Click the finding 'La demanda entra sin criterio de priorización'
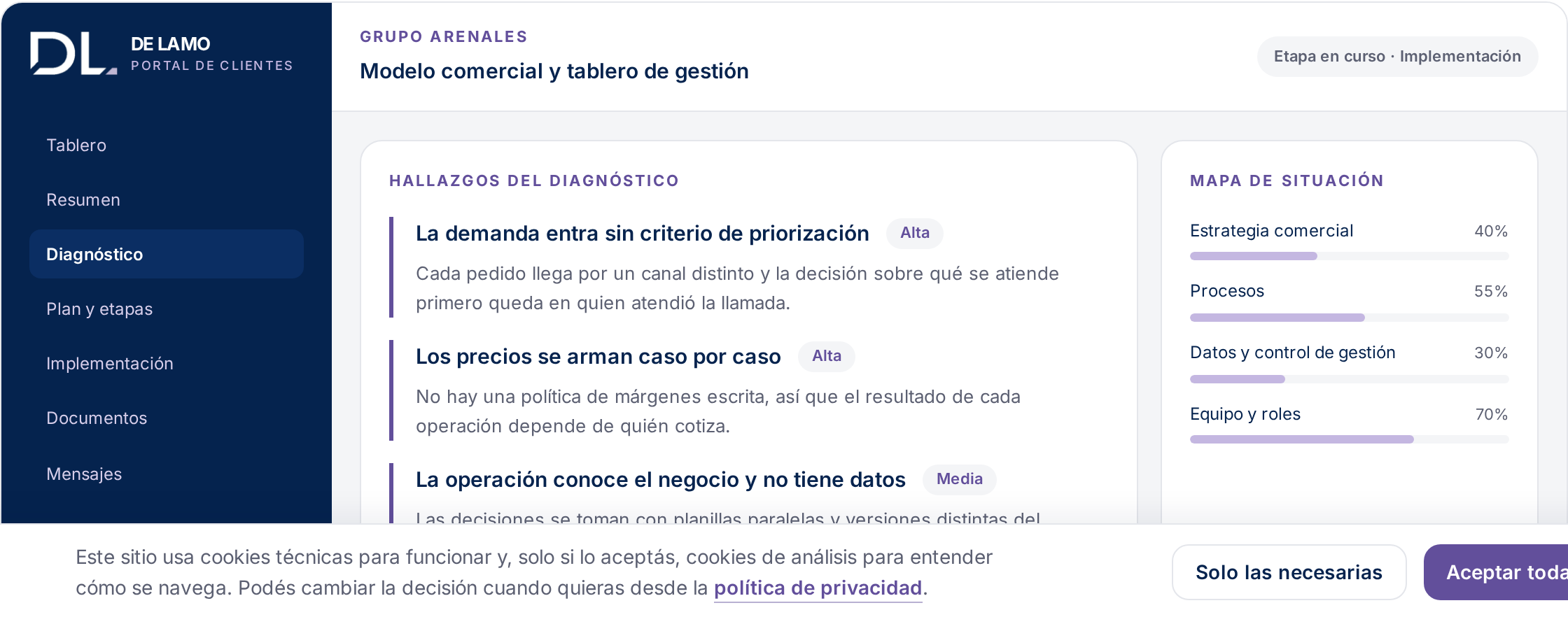 642,233
